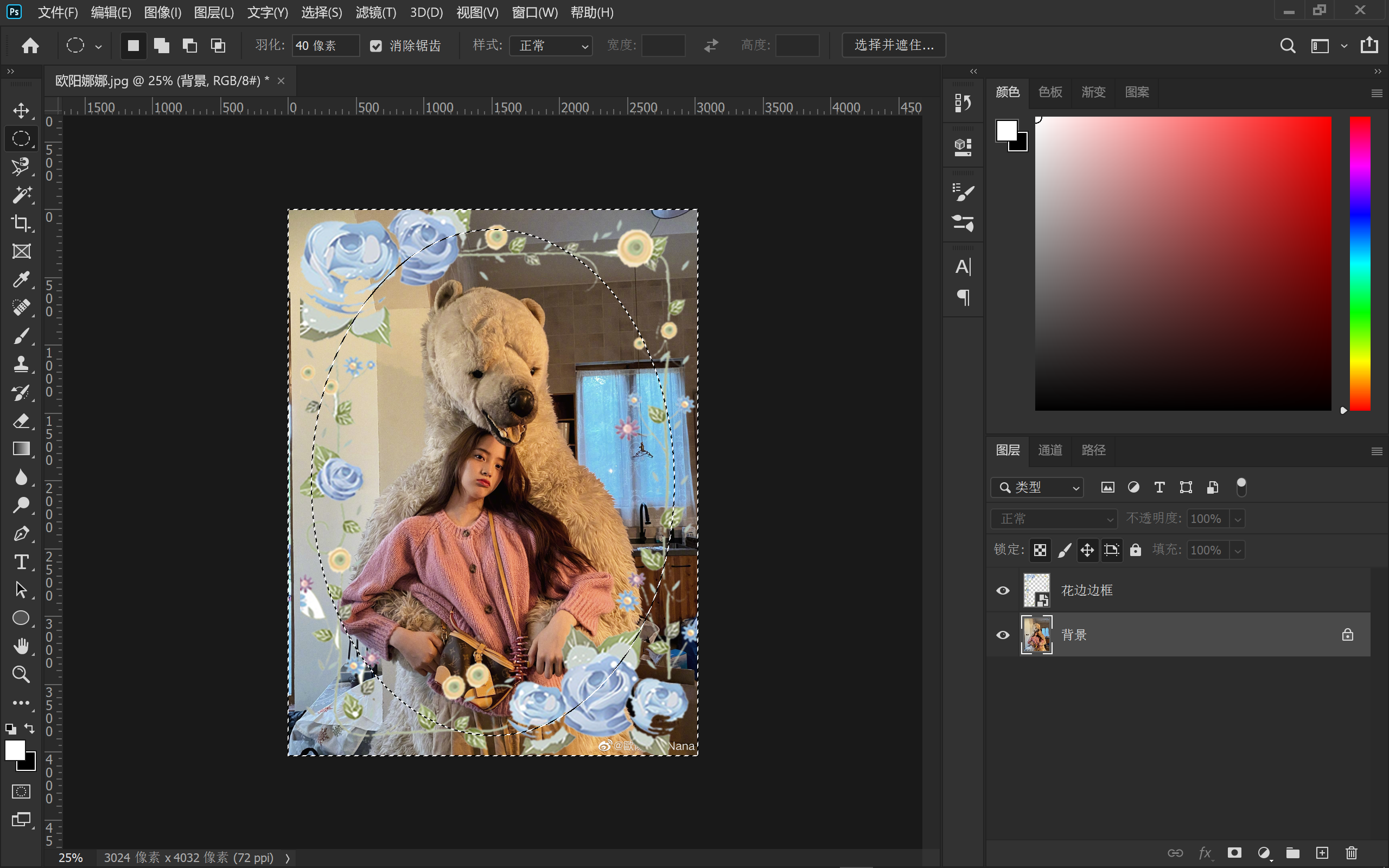Select the Hand tool
This screenshot has height=868, width=1389.
point(21,646)
